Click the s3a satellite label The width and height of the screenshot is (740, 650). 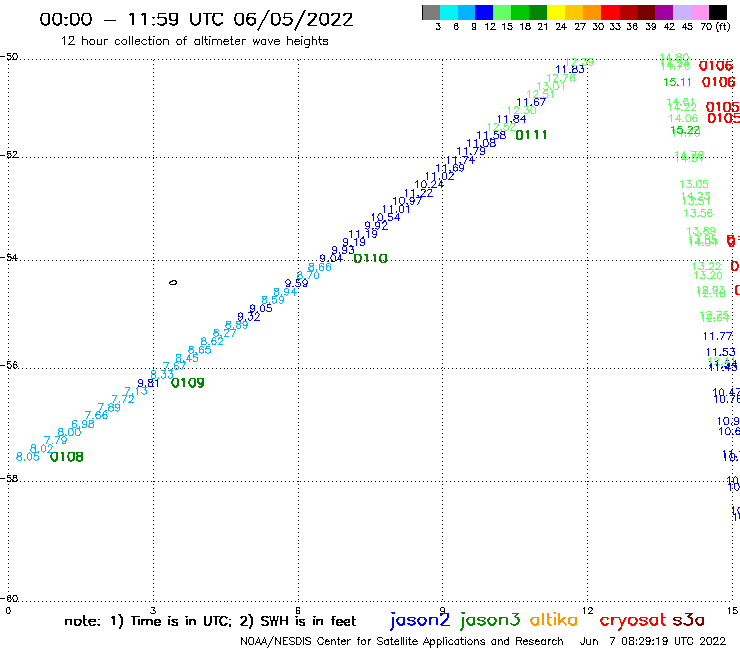click(688, 620)
